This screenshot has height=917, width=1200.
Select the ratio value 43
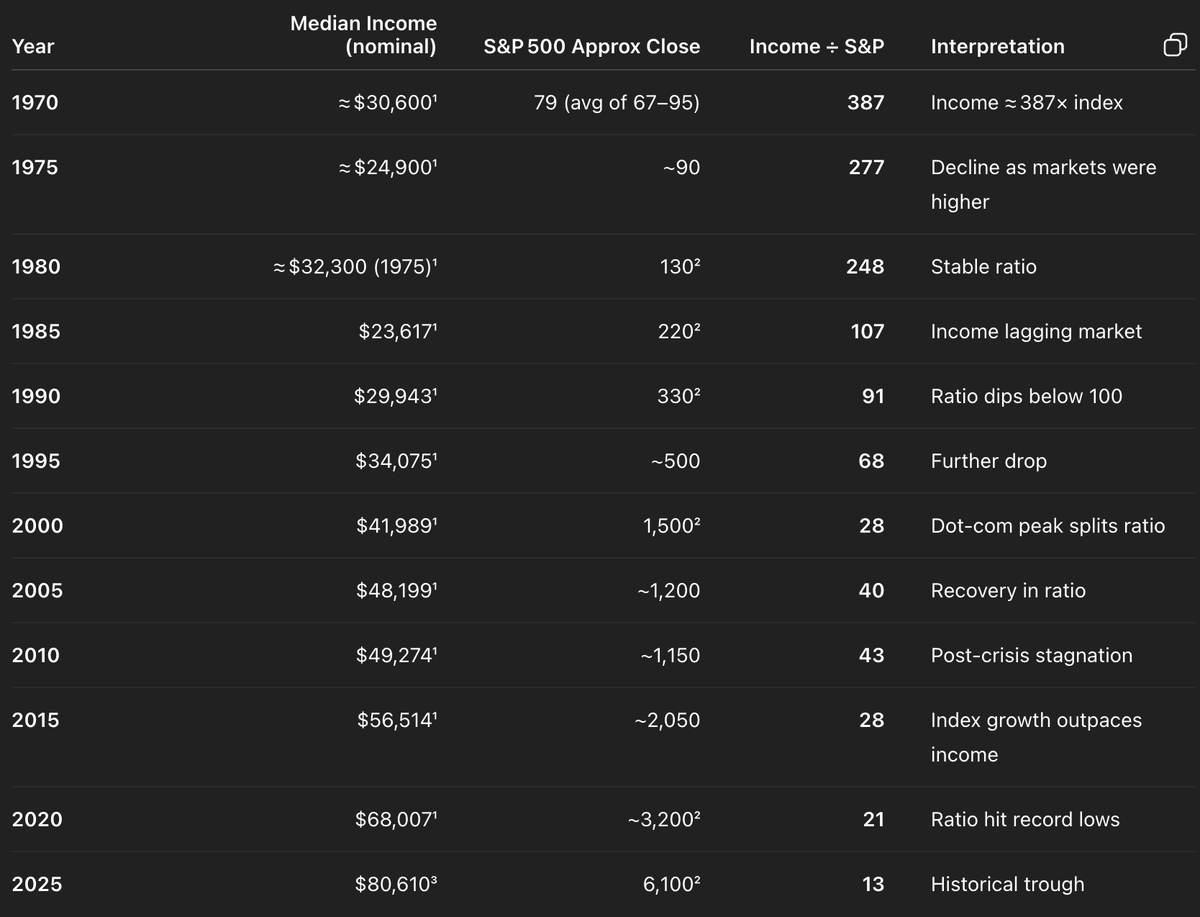[872, 655]
